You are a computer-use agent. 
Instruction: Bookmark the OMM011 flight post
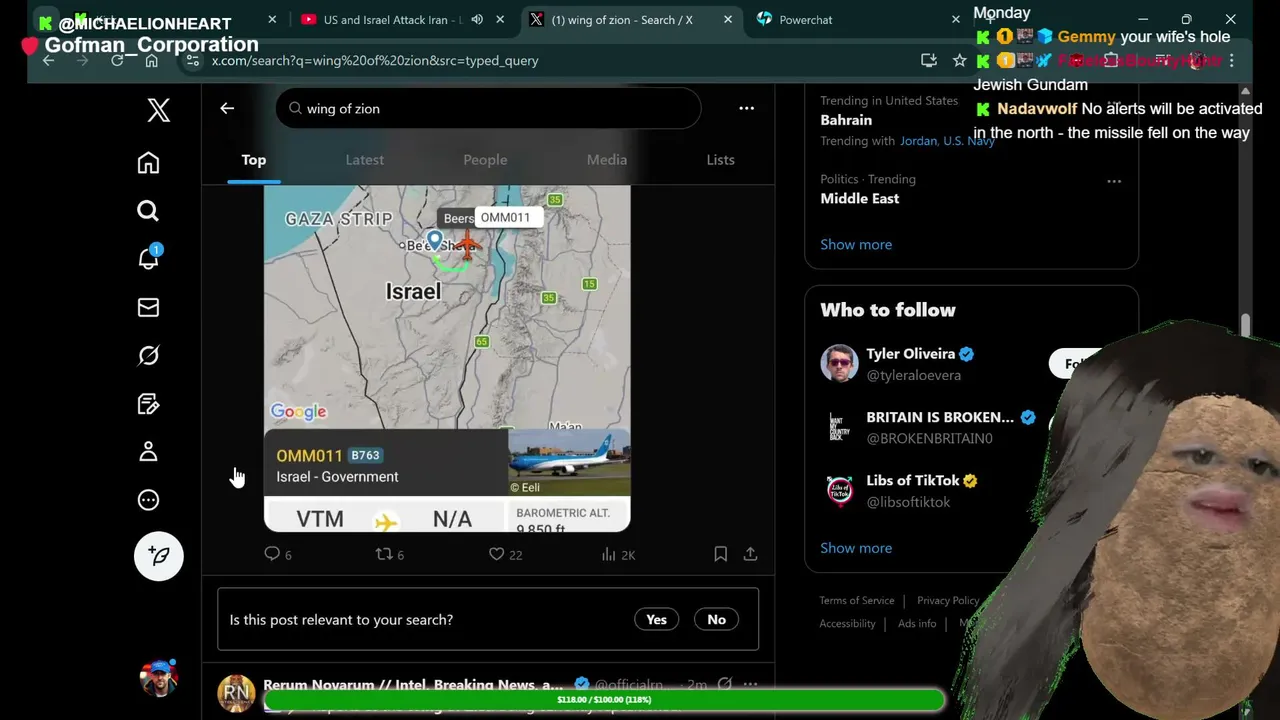coord(720,554)
